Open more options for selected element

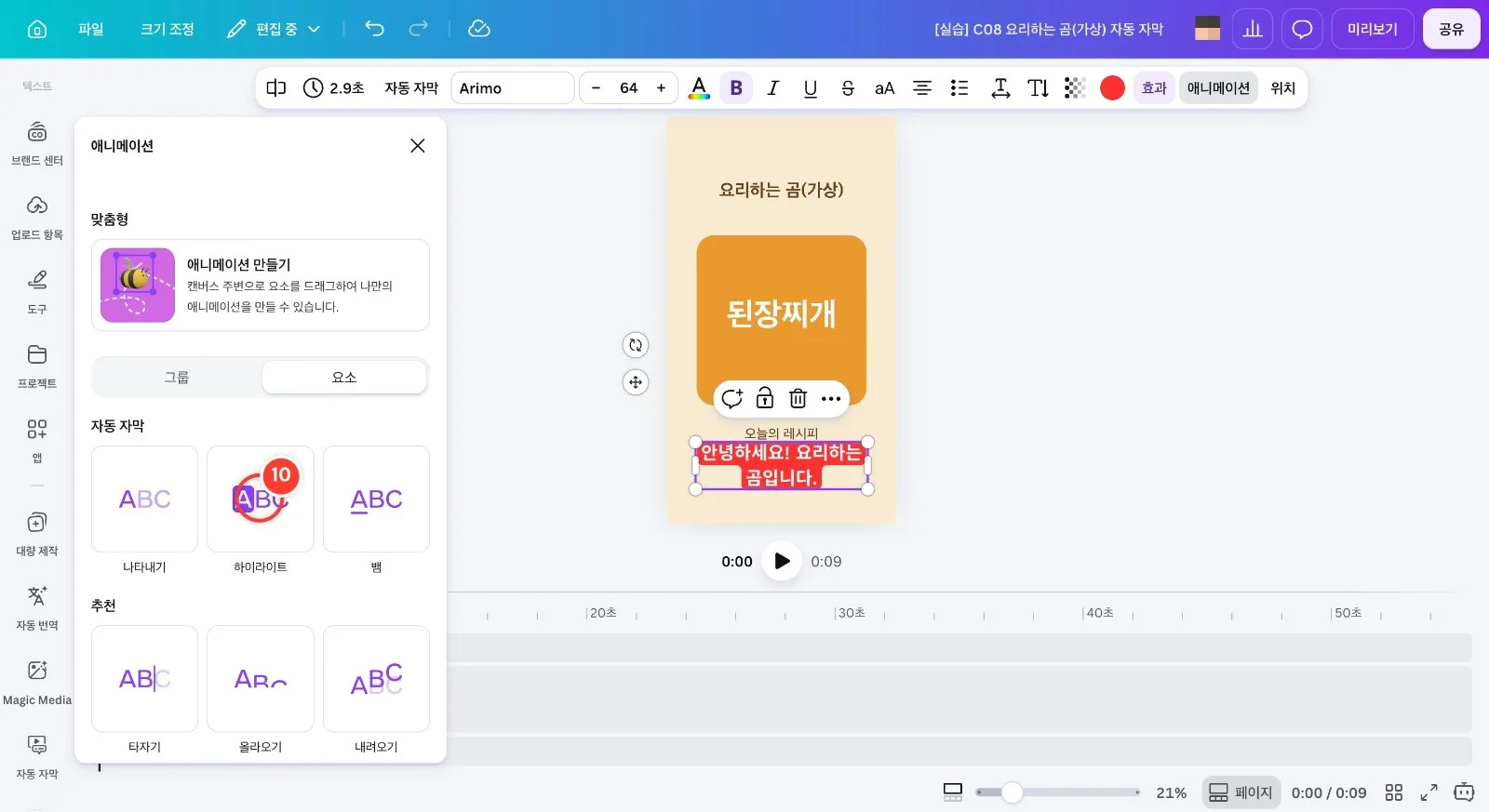(x=831, y=398)
